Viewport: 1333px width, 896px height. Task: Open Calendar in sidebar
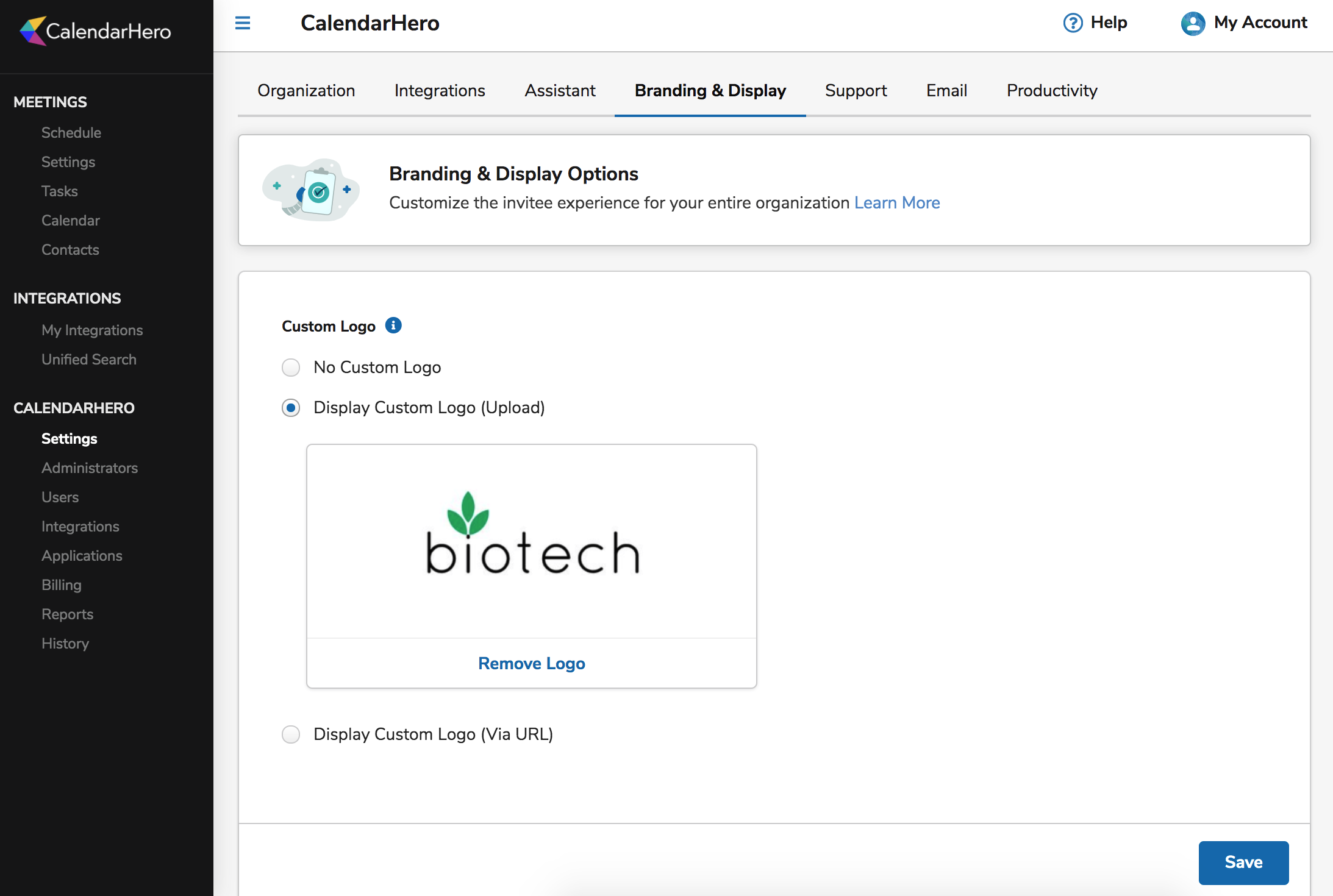(x=71, y=220)
